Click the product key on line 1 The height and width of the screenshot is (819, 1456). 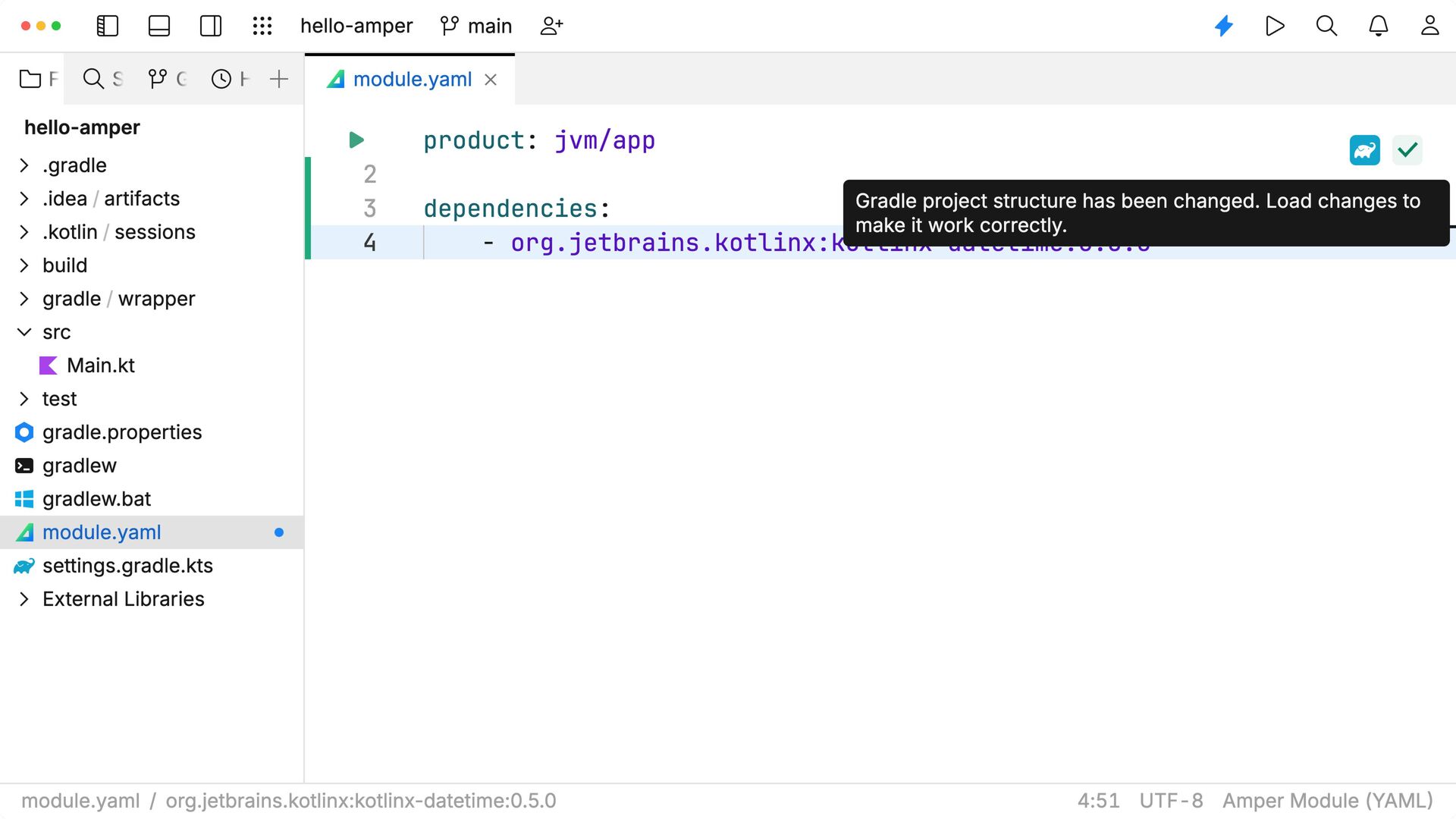point(474,140)
